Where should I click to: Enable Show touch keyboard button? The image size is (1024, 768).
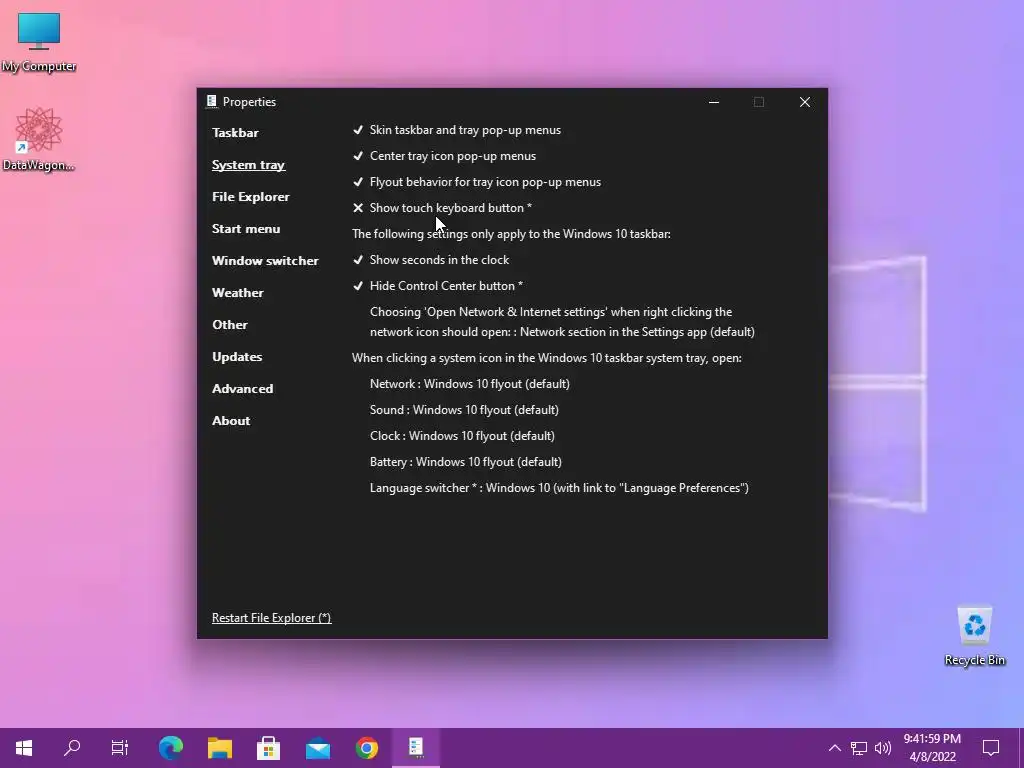442,208
